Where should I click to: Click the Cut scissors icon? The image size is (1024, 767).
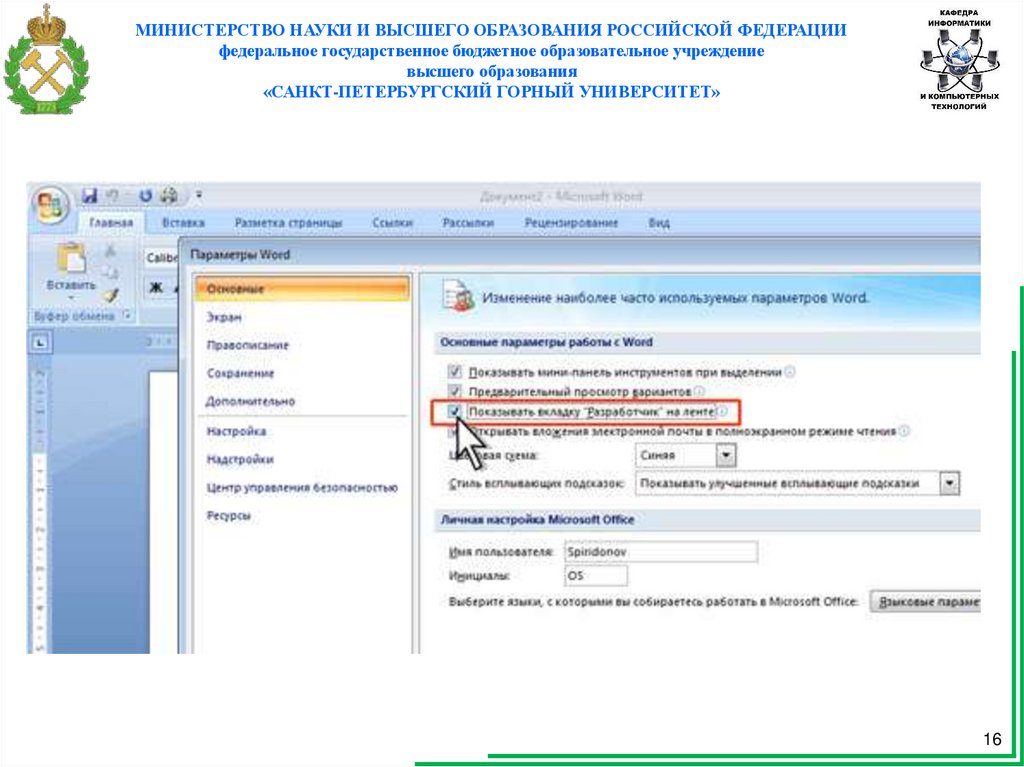click(110, 251)
